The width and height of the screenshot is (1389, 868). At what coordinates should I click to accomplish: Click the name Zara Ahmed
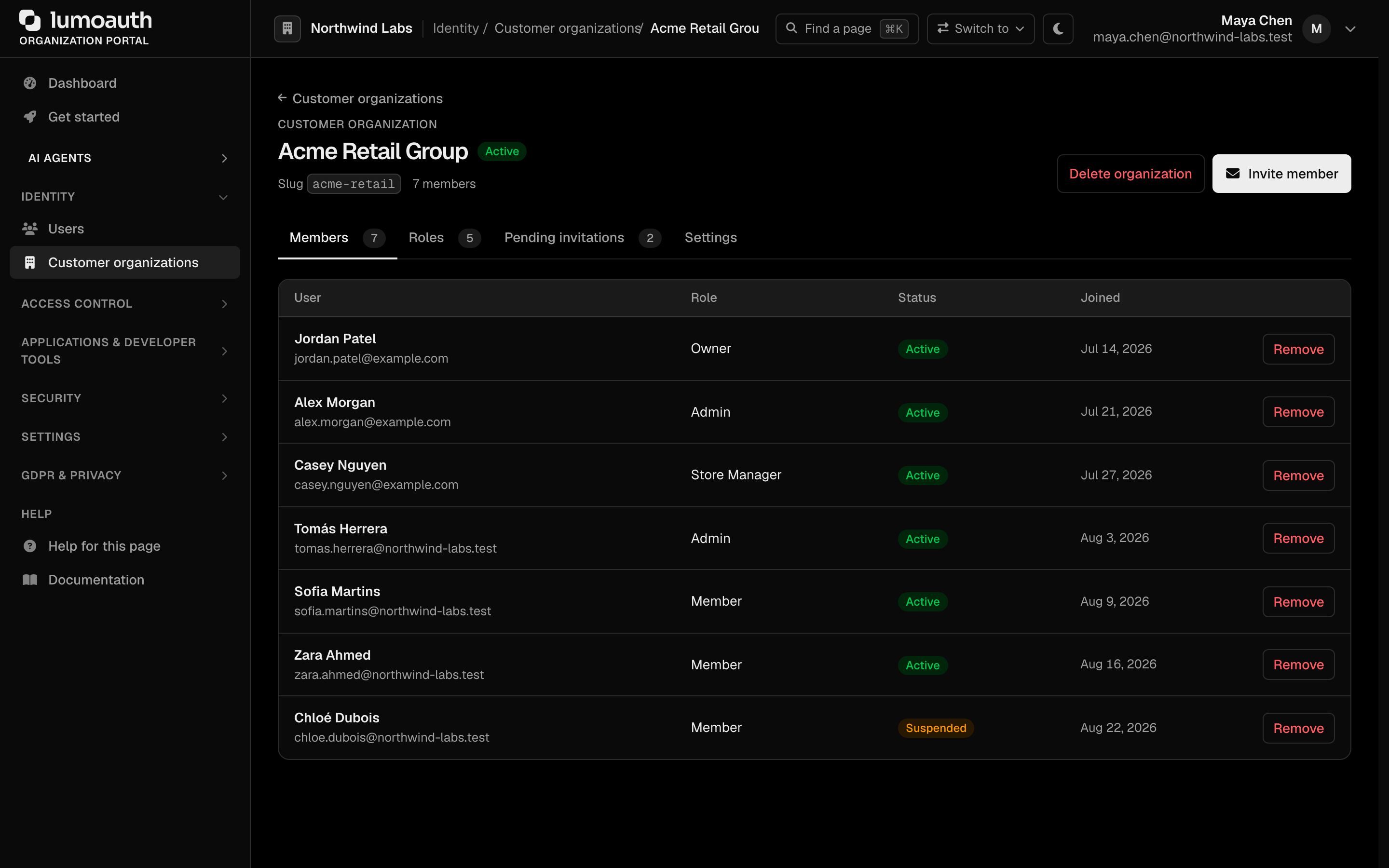(x=332, y=655)
